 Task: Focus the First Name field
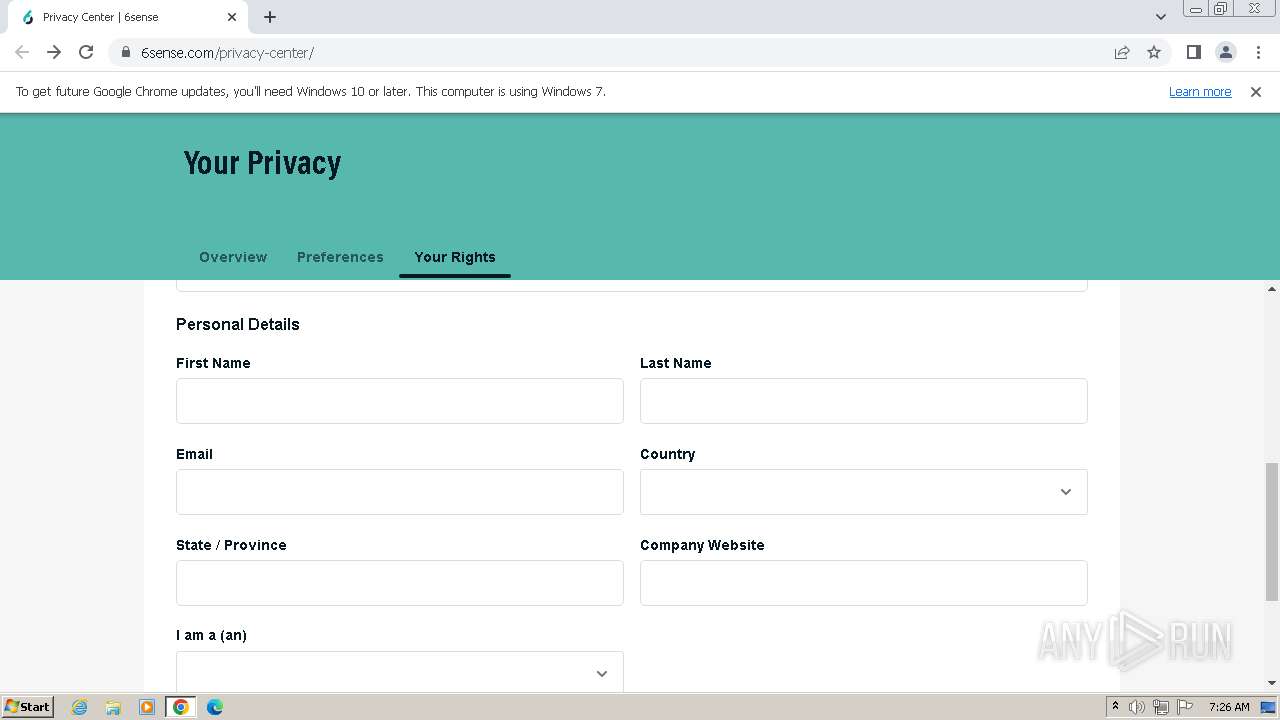tap(400, 401)
